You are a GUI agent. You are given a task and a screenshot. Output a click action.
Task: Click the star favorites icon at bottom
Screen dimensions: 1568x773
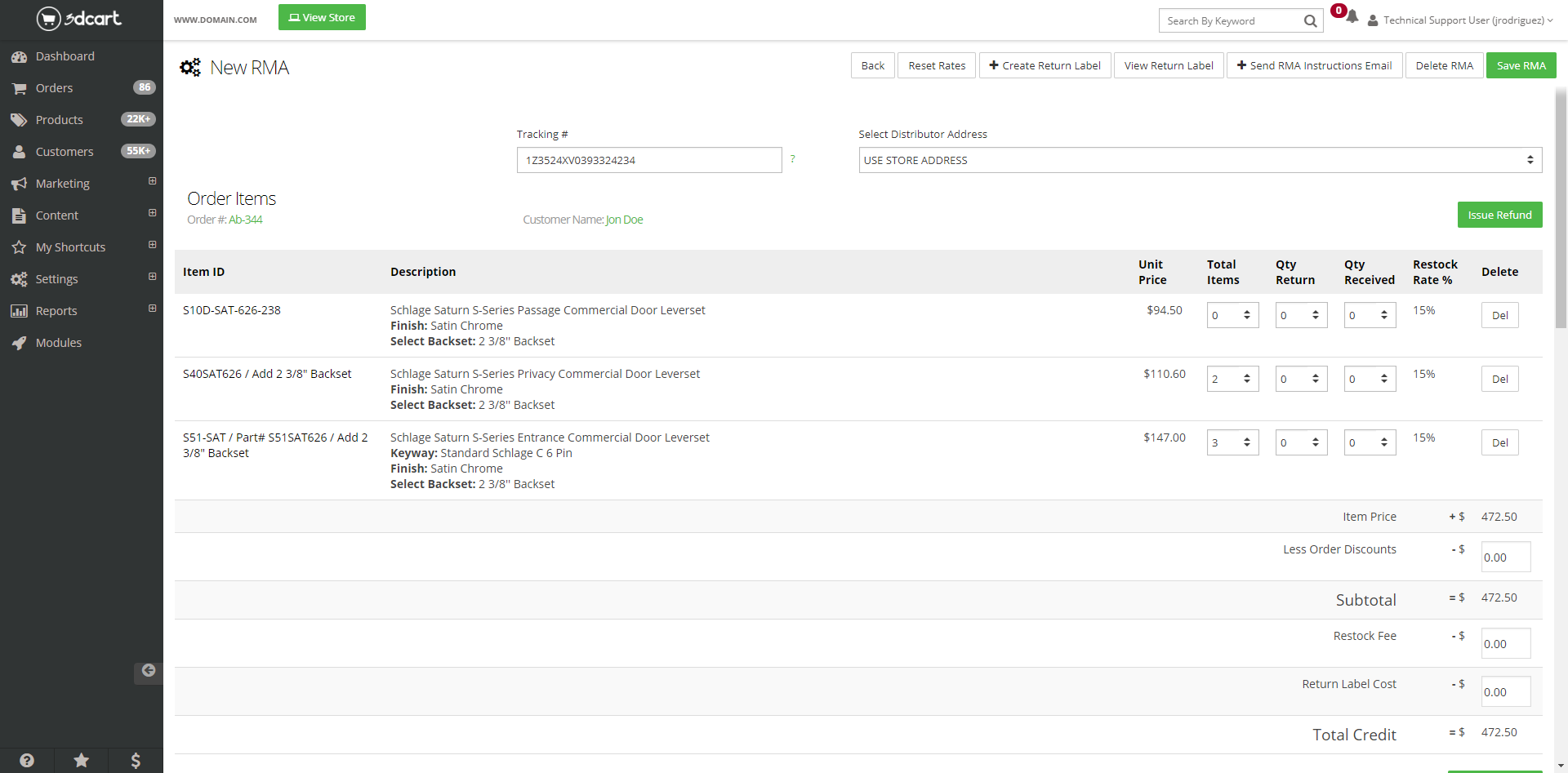pos(82,760)
